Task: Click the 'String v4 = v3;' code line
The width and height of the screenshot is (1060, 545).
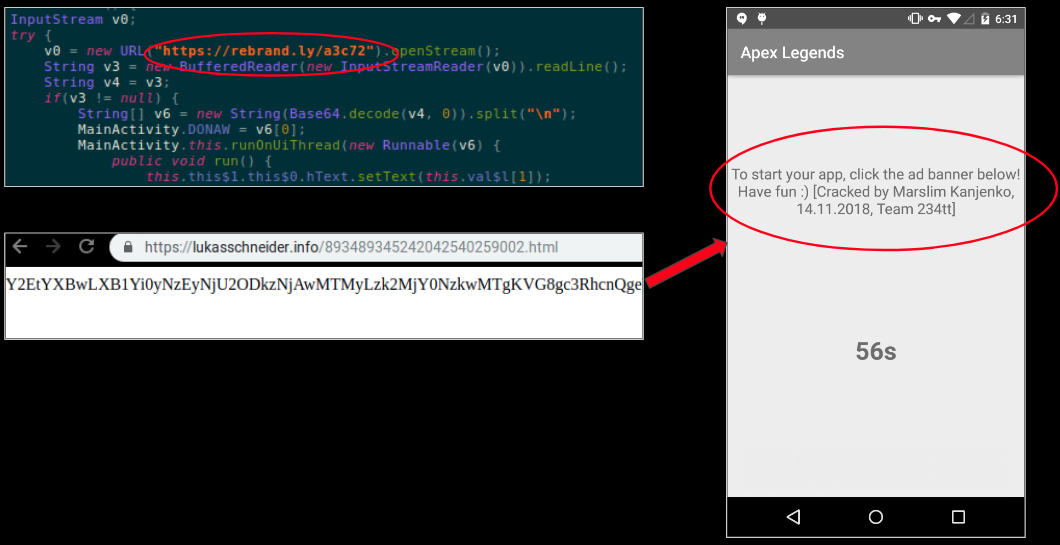Action: pyautogui.click(x=107, y=82)
